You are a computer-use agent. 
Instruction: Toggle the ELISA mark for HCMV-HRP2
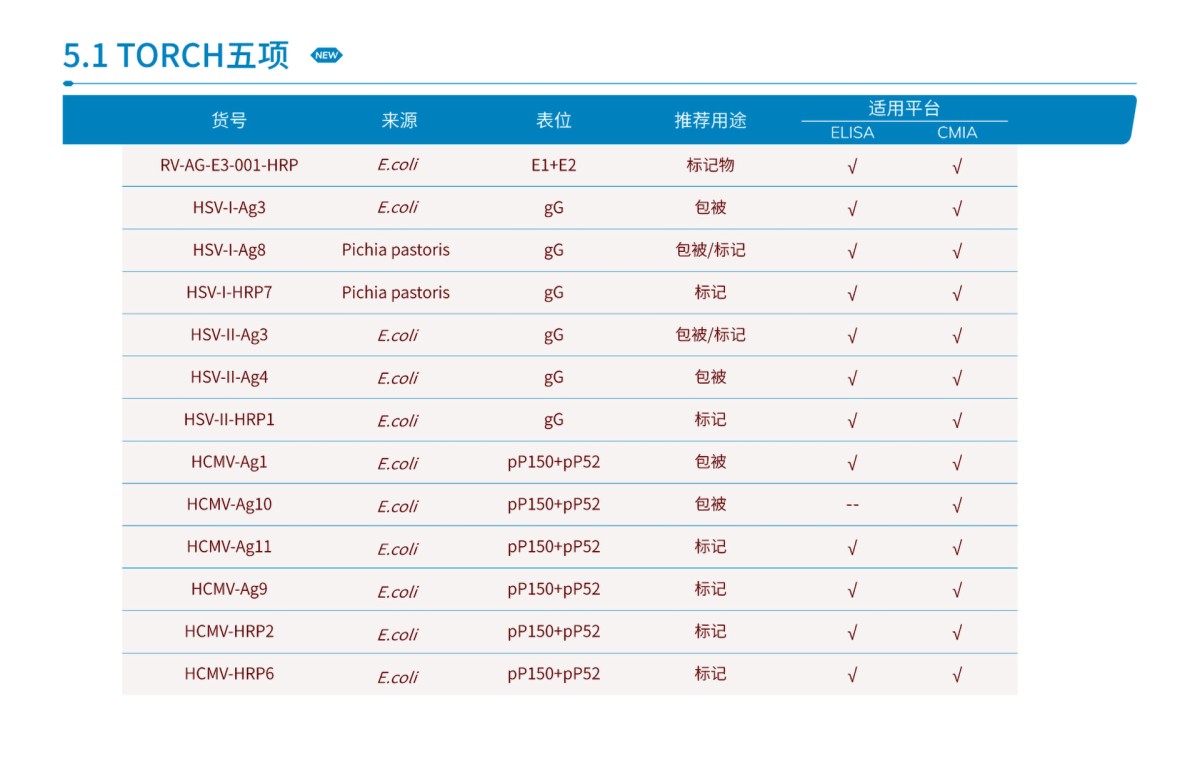pyautogui.click(x=852, y=632)
